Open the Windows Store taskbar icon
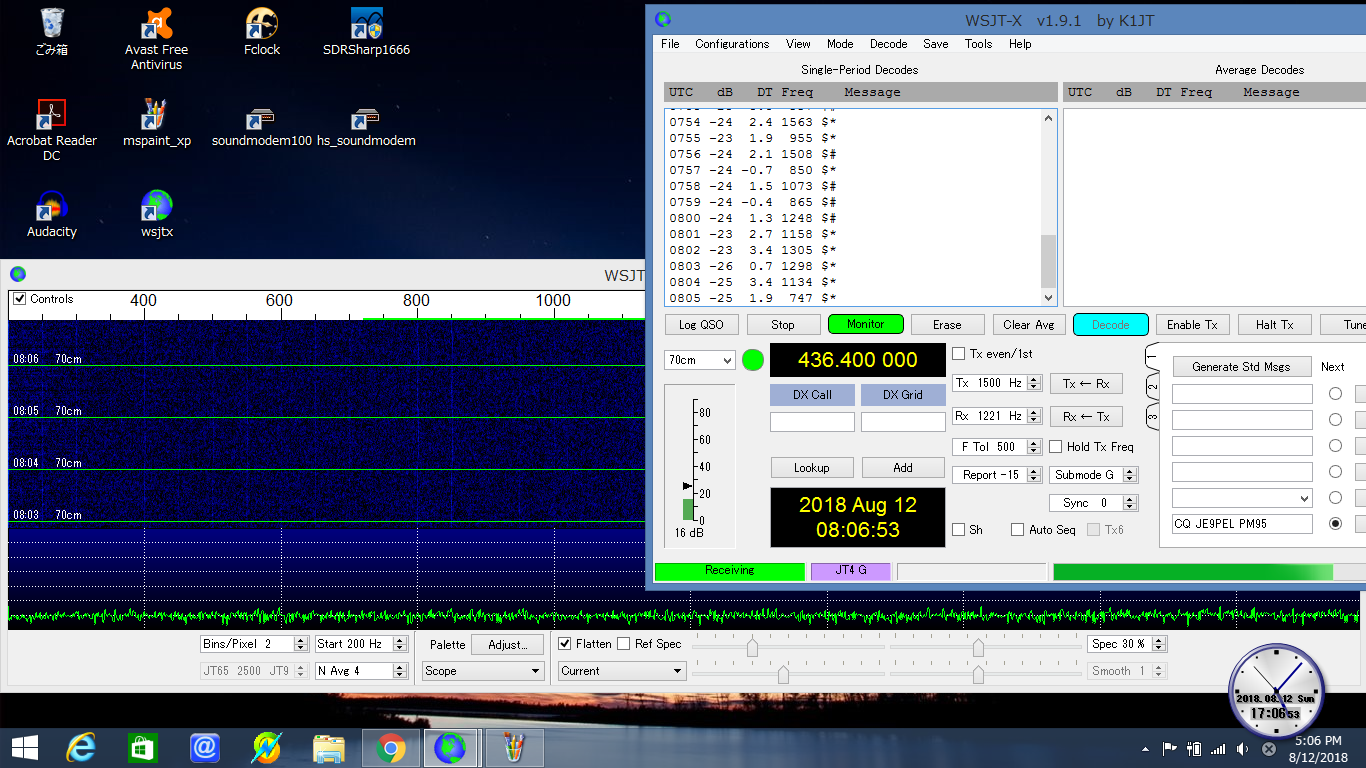This screenshot has height=768, width=1366. (142, 747)
